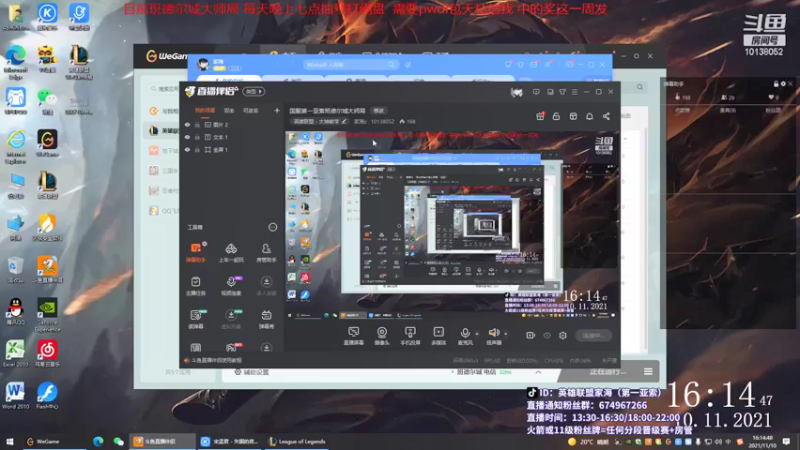Viewport: 800px width, 450px height.
Task: Open the gift box icon with red badge
Action: (x=540, y=116)
